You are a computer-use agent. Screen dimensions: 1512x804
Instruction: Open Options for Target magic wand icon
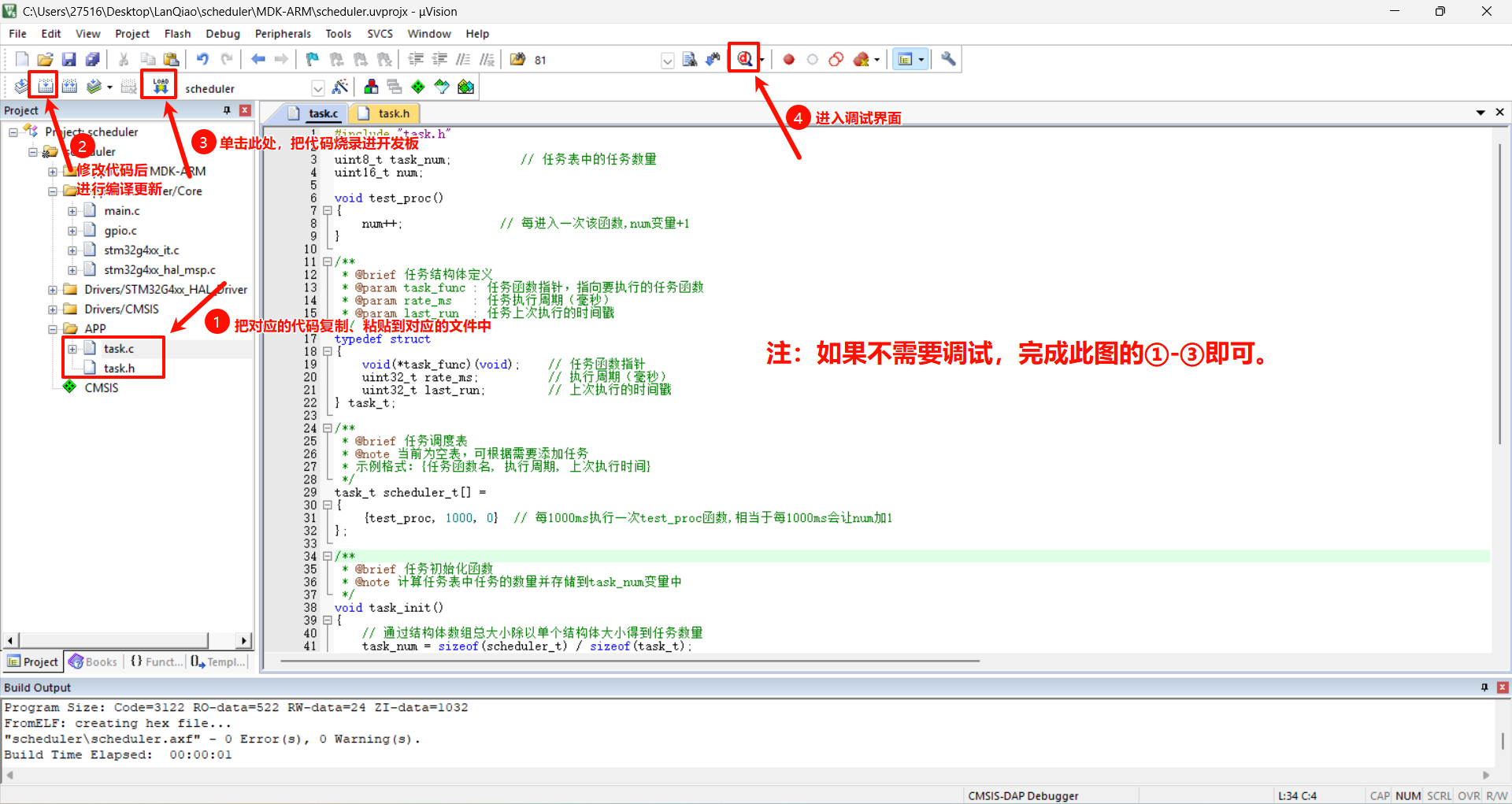(340, 87)
